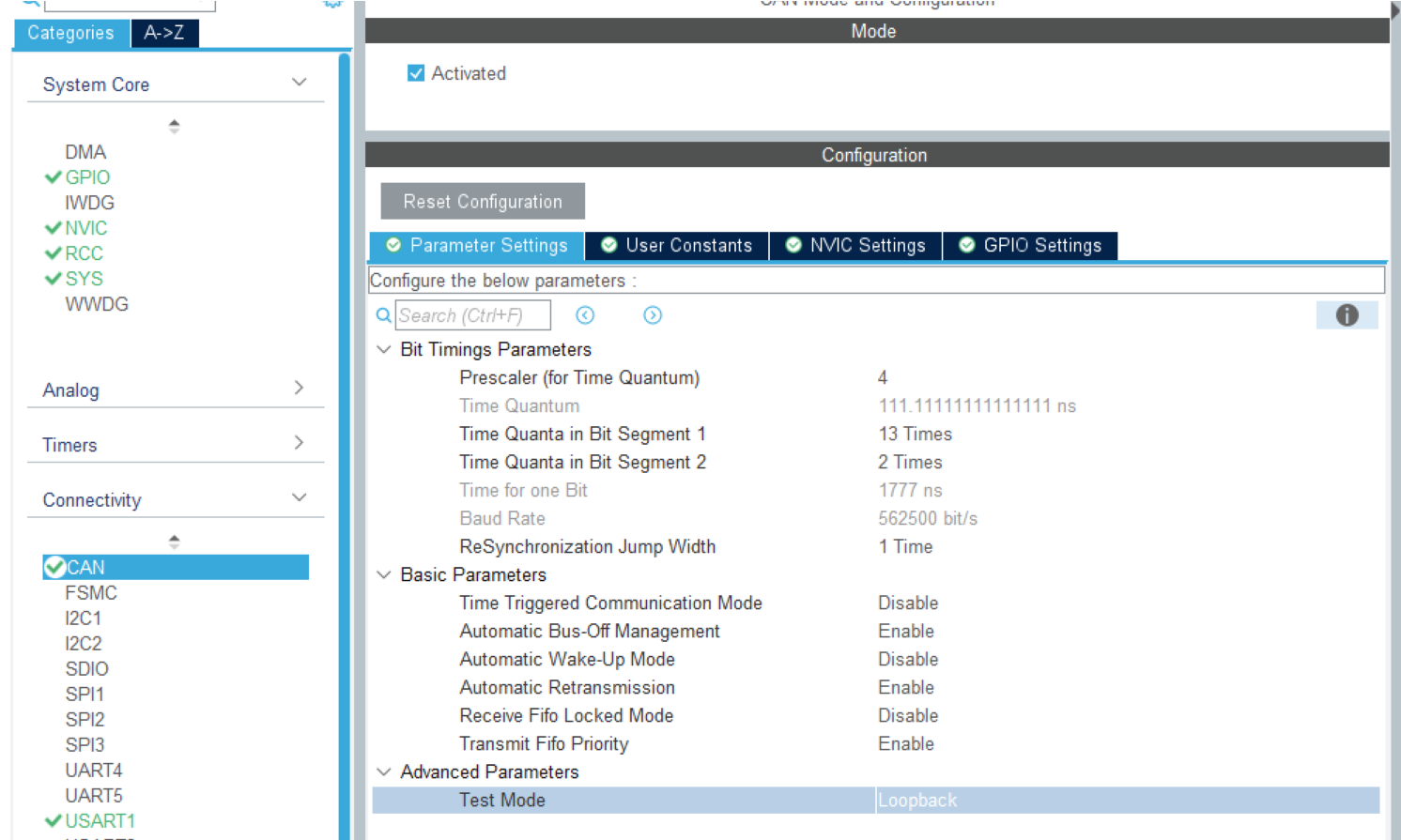Click the parameter Search (Ctrl+F) field
The width and height of the screenshot is (1401, 840).
472,315
